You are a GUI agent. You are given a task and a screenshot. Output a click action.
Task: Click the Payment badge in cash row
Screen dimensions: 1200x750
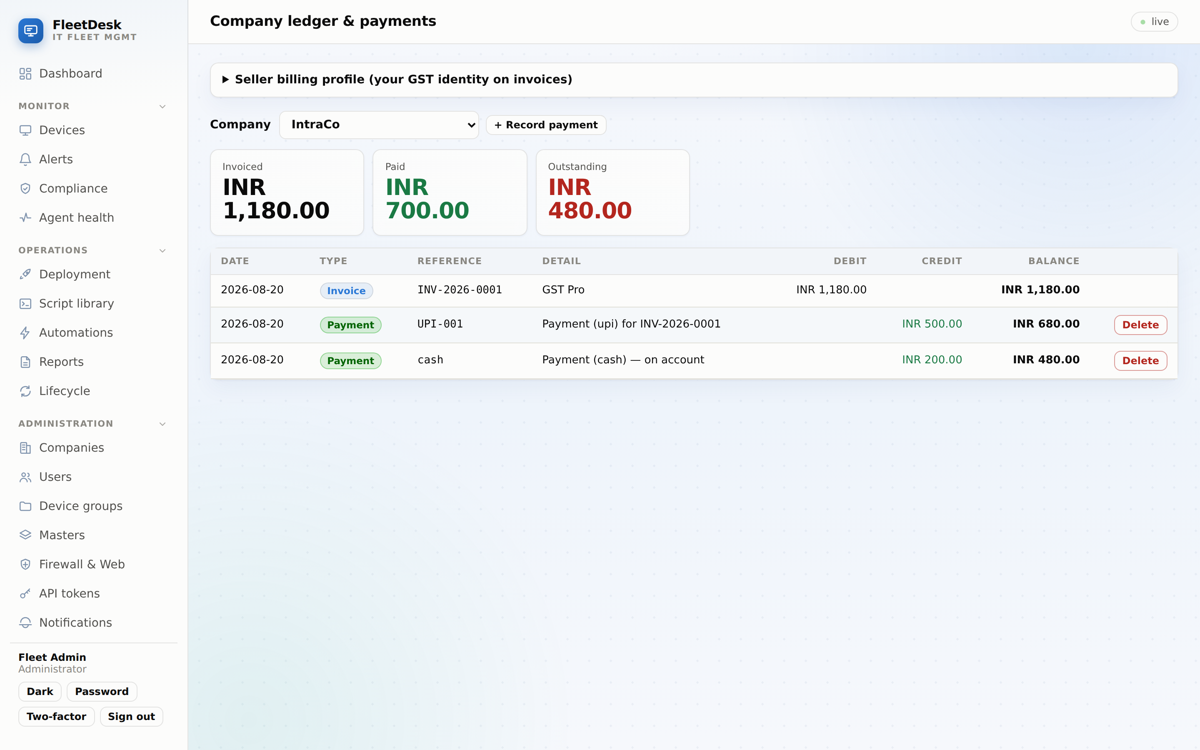350,361
